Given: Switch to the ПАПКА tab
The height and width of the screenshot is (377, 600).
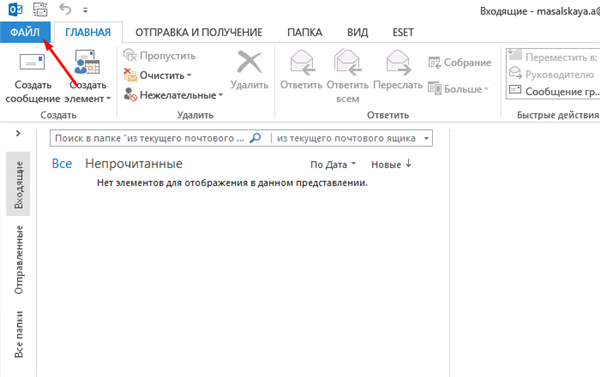Looking at the screenshot, I should click(305, 33).
